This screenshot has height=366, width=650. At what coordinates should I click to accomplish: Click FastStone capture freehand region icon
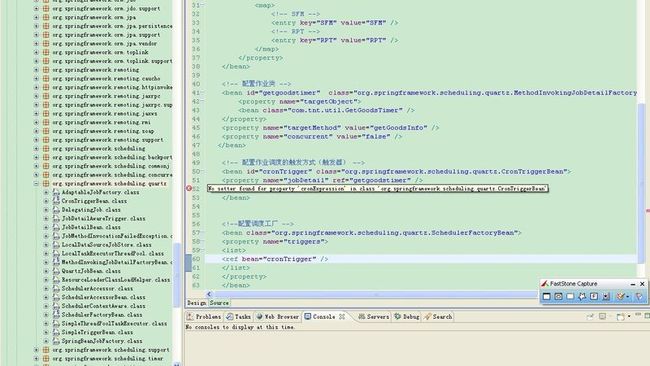pos(582,296)
